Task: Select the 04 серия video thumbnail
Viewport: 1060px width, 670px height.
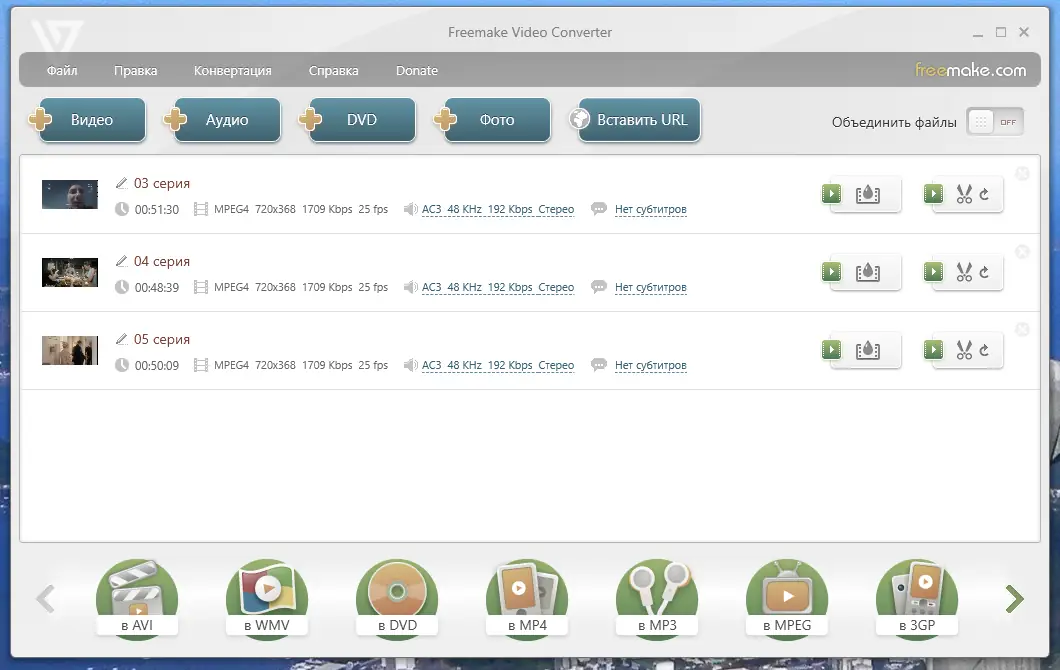Action: click(70, 272)
